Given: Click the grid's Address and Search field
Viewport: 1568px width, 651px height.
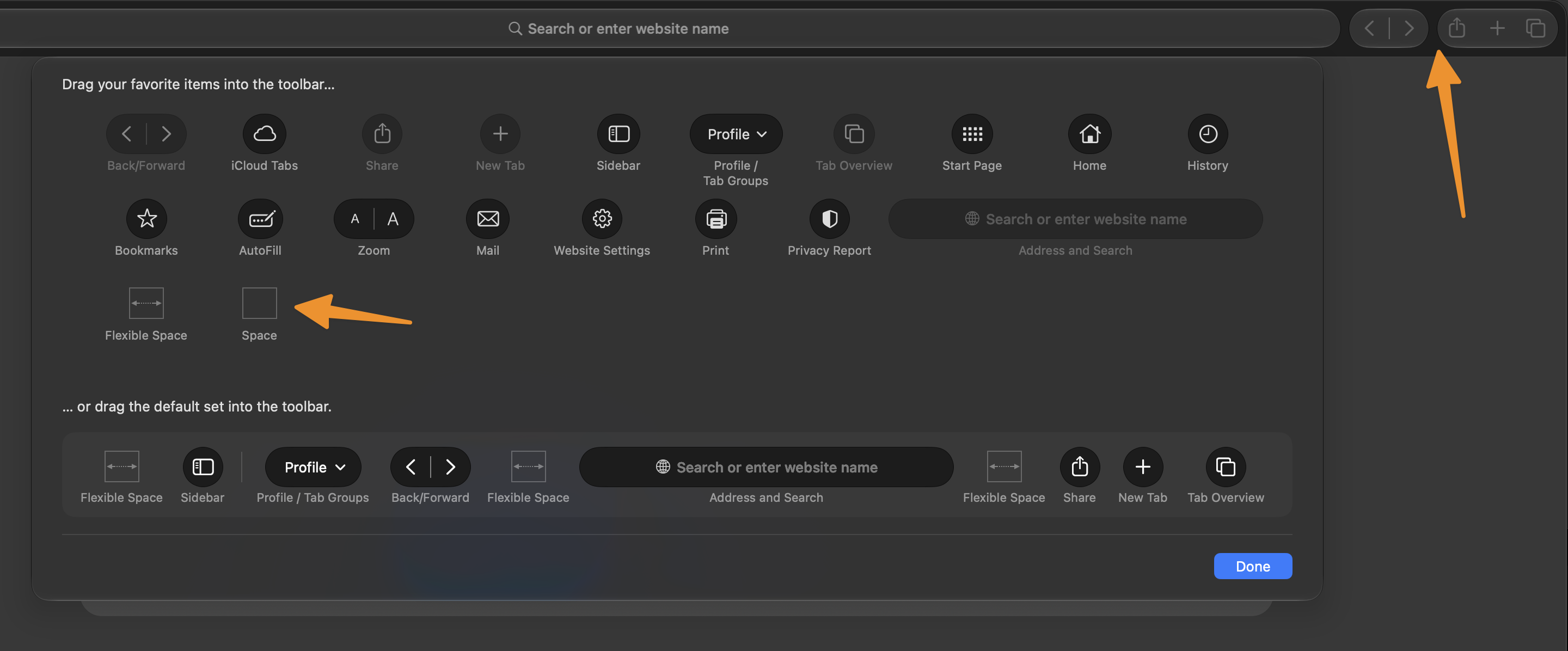Looking at the screenshot, I should coord(1075,218).
